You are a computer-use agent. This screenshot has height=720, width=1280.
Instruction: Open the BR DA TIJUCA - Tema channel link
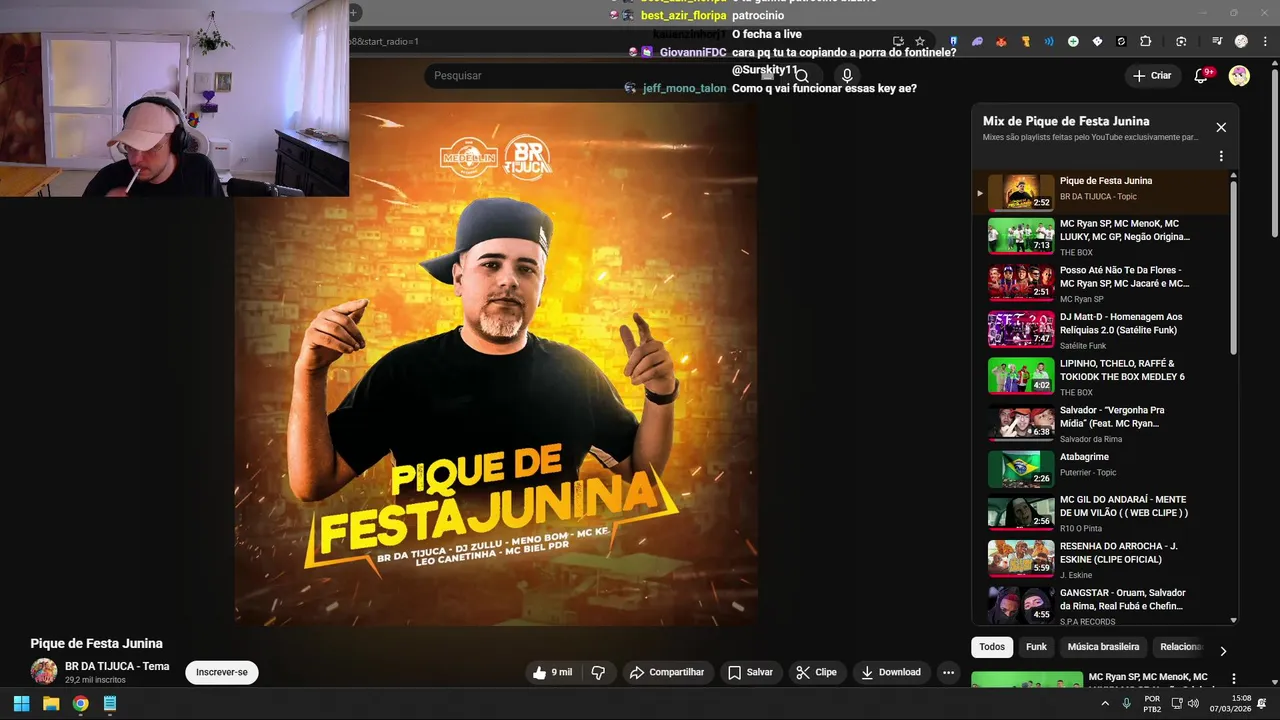(117, 666)
